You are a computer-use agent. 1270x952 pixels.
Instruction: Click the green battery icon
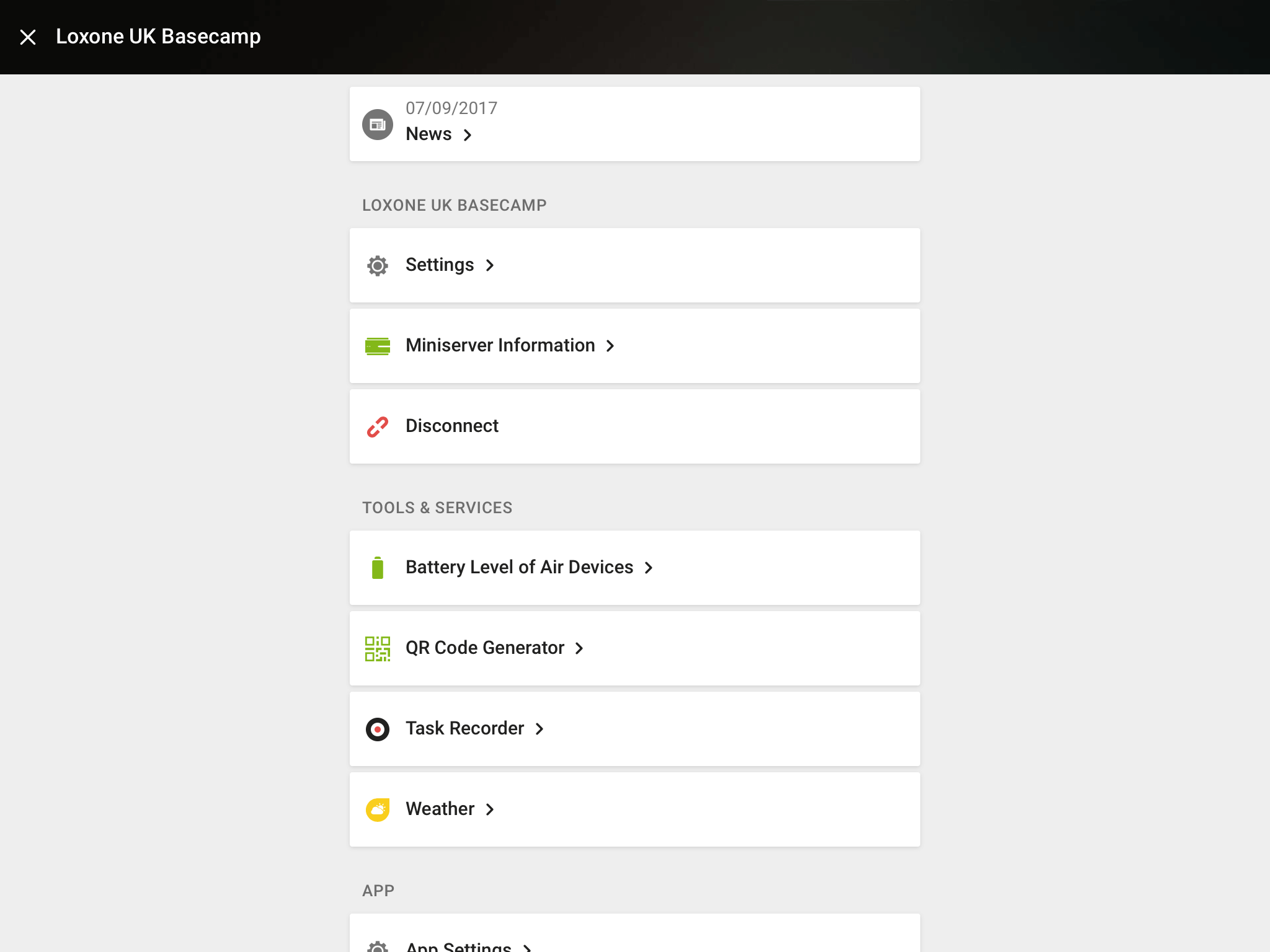click(378, 568)
